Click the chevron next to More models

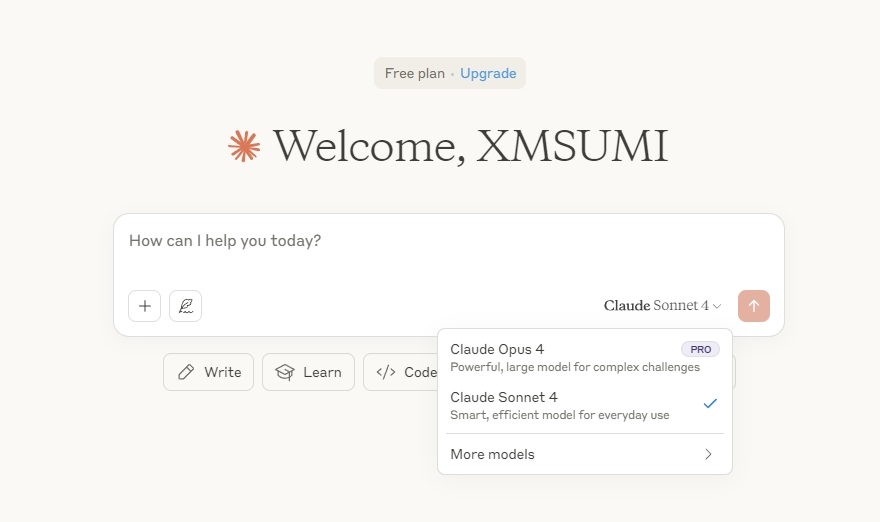(x=708, y=454)
